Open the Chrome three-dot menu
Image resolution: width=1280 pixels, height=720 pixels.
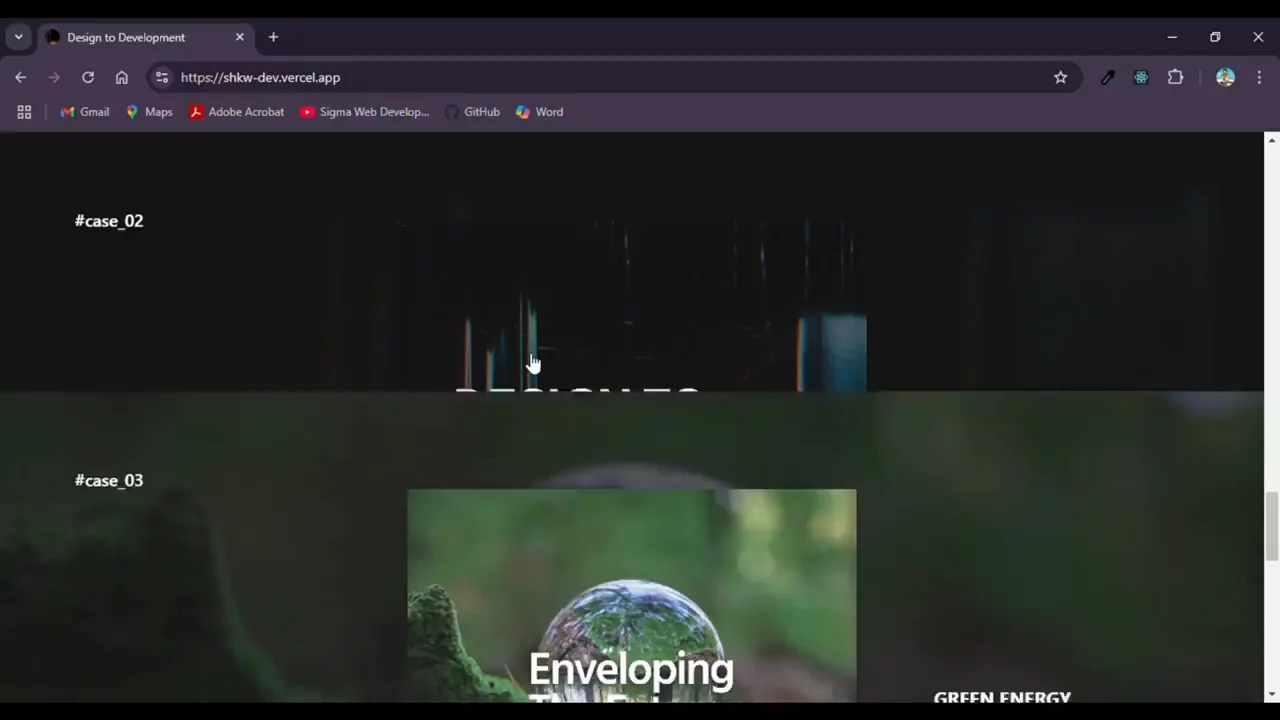pyautogui.click(x=1259, y=77)
